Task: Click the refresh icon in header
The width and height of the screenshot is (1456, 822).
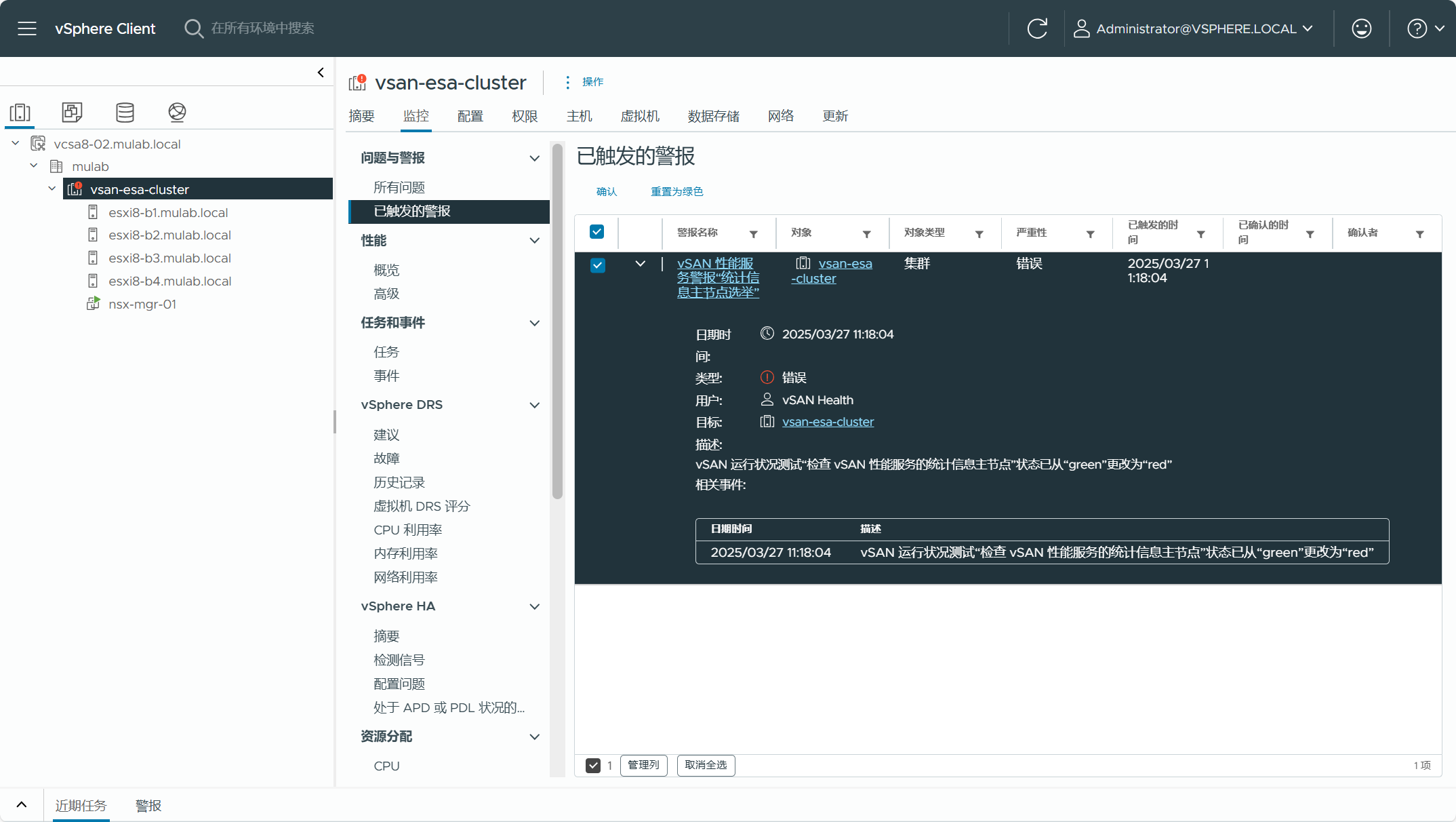Action: [1037, 28]
